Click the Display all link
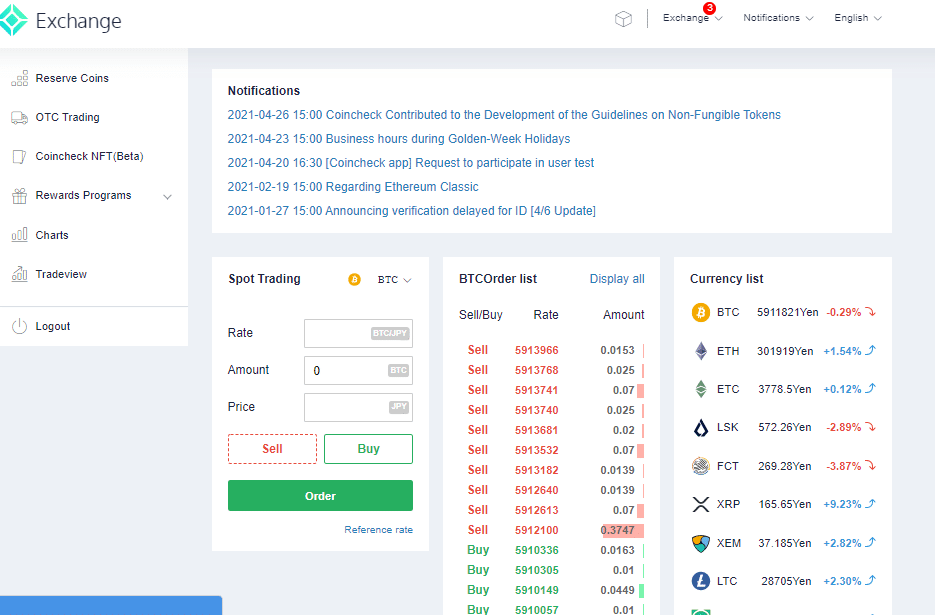Image resolution: width=935 pixels, height=615 pixels. (x=617, y=279)
